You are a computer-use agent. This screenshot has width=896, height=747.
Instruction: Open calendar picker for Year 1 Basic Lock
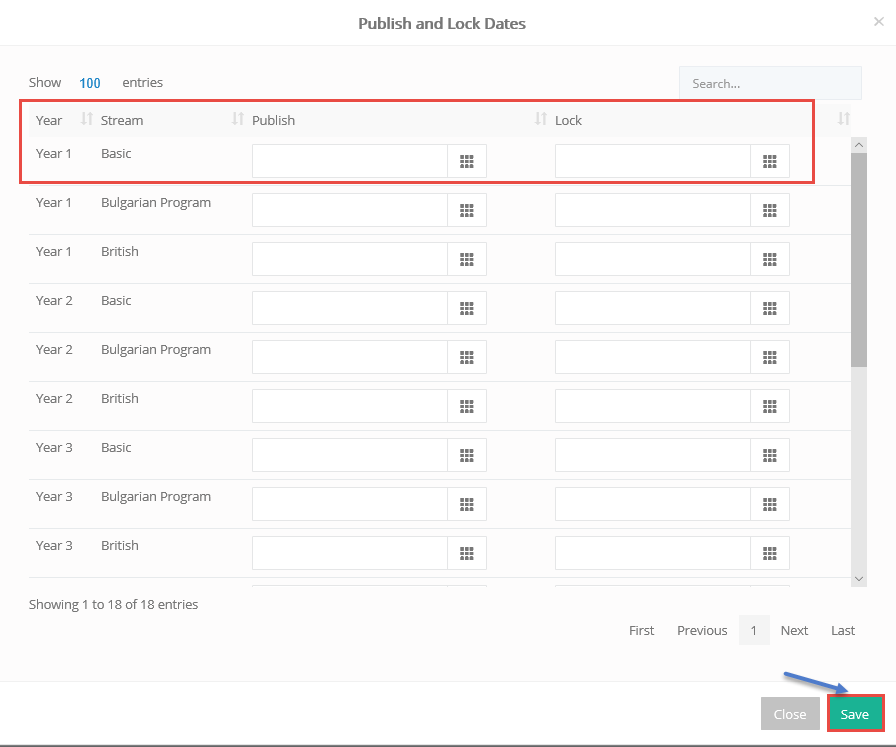[x=770, y=161]
